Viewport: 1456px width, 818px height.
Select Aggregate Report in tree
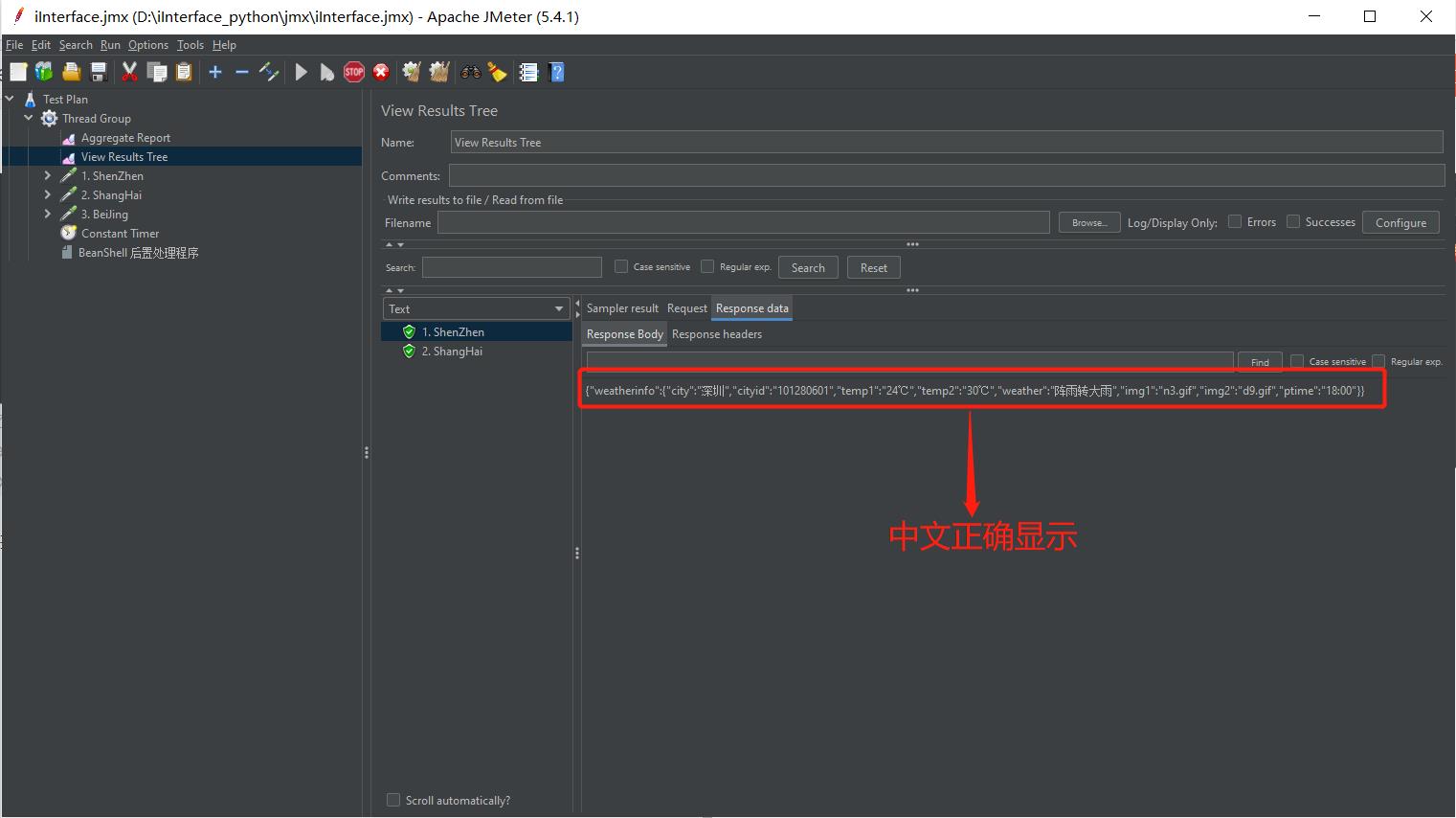click(x=125, y=138)
